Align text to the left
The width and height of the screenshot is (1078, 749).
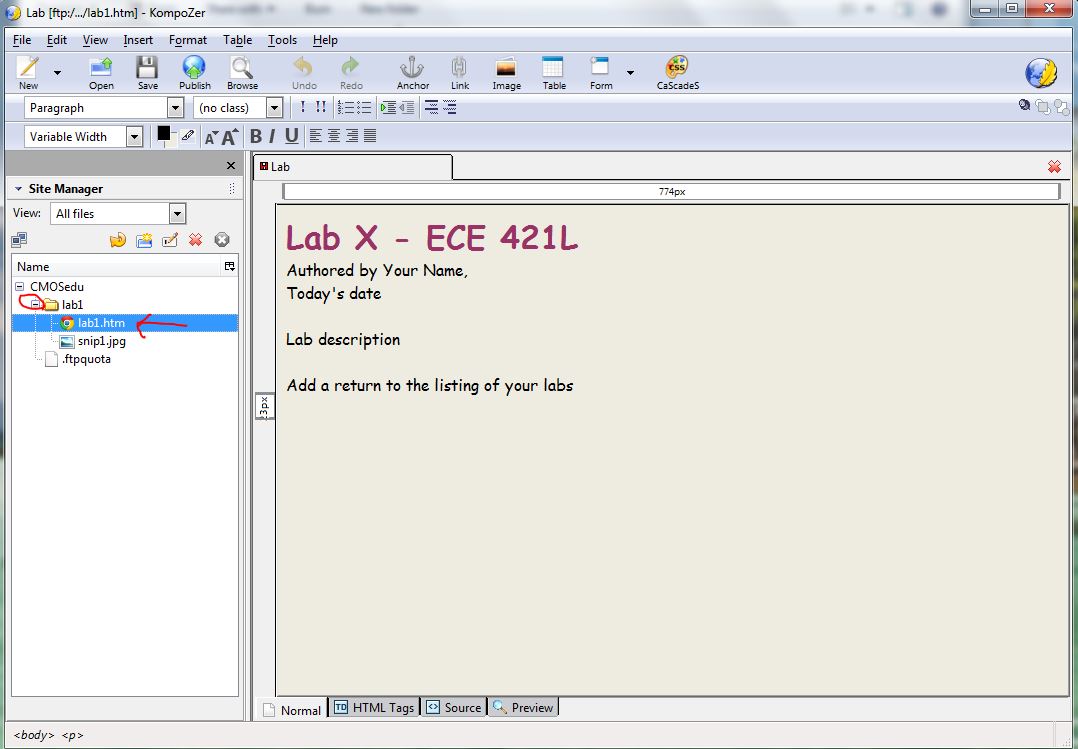[316, 136]
